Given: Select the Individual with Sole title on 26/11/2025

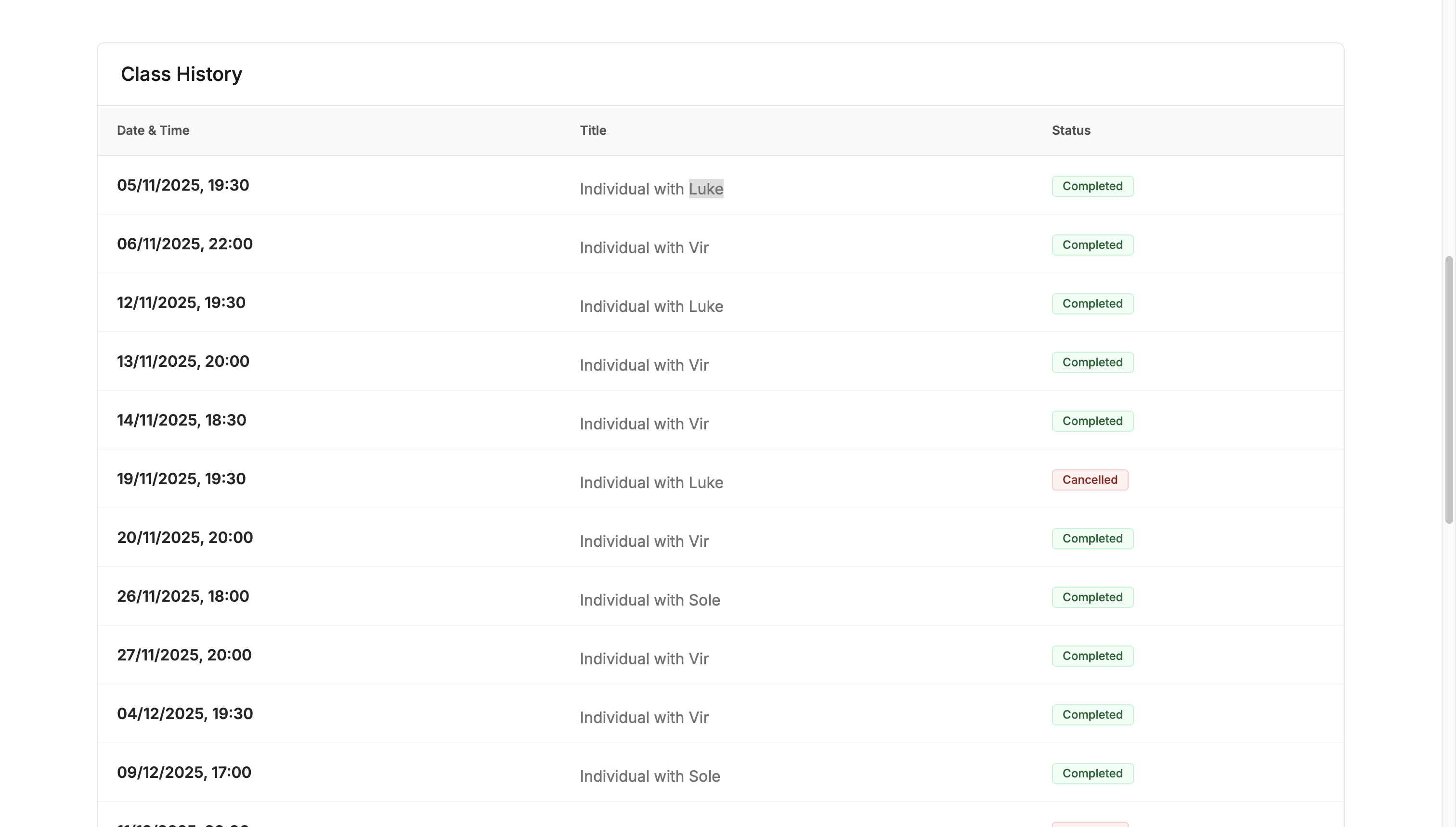Looking at the screenshot, I should 650,600.
